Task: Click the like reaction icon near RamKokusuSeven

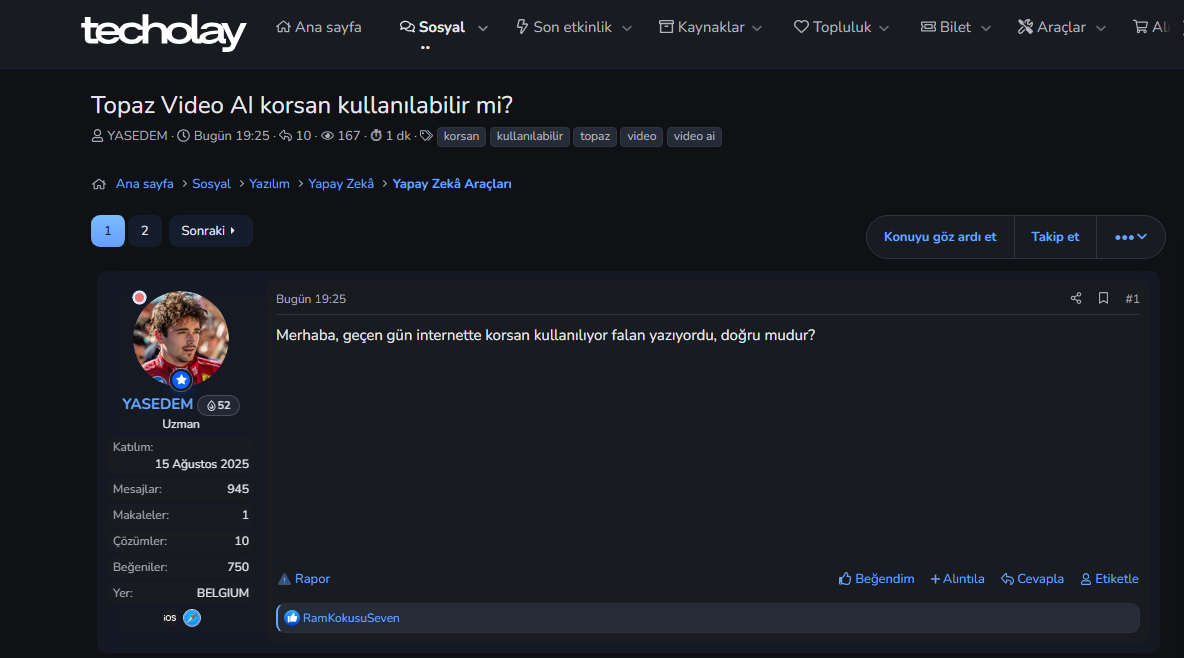Action: click(x=291, y=618)
